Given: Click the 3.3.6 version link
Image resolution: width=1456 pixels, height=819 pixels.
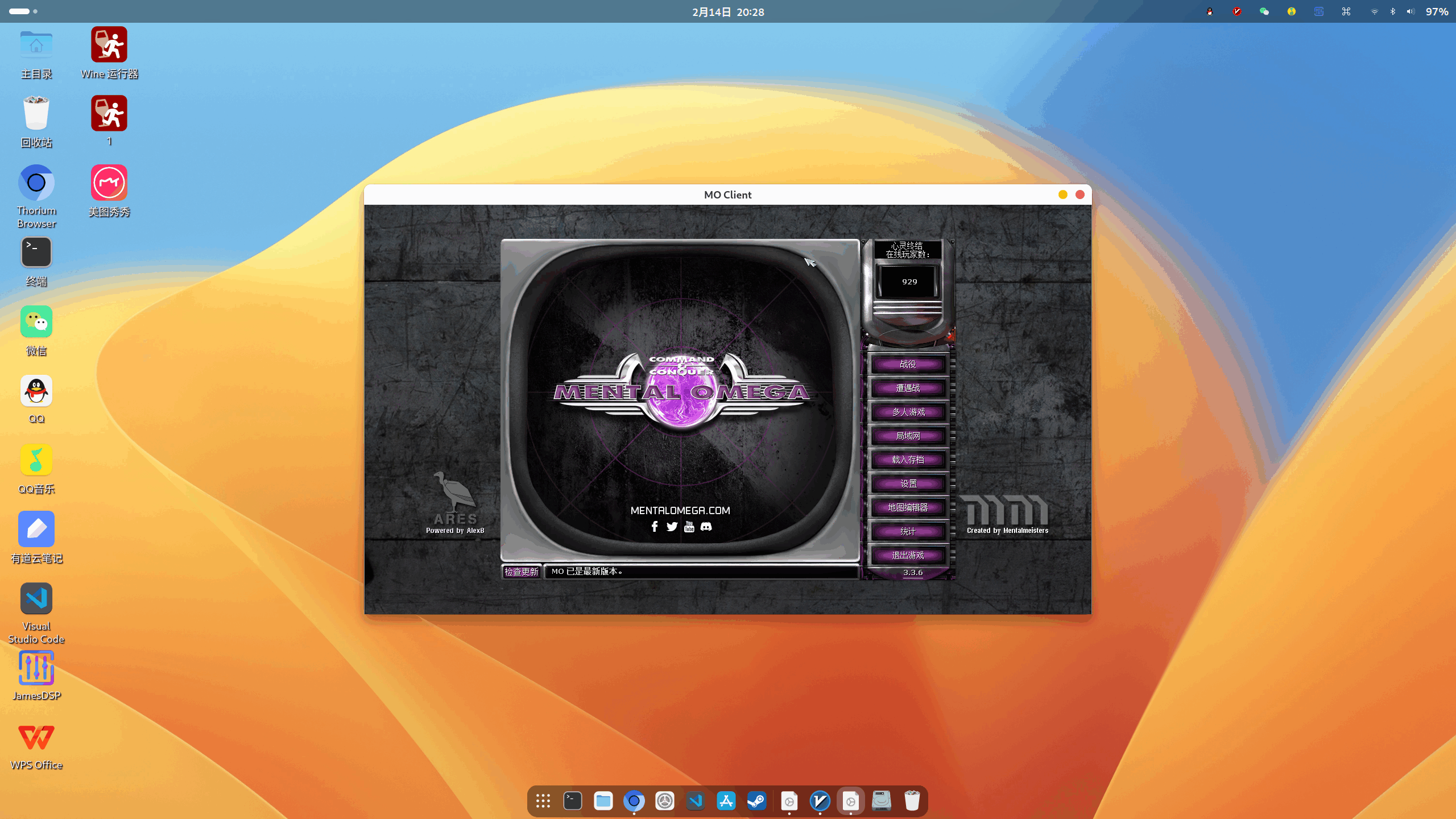Looking at the screenshot, I should (x=913, y=573).
